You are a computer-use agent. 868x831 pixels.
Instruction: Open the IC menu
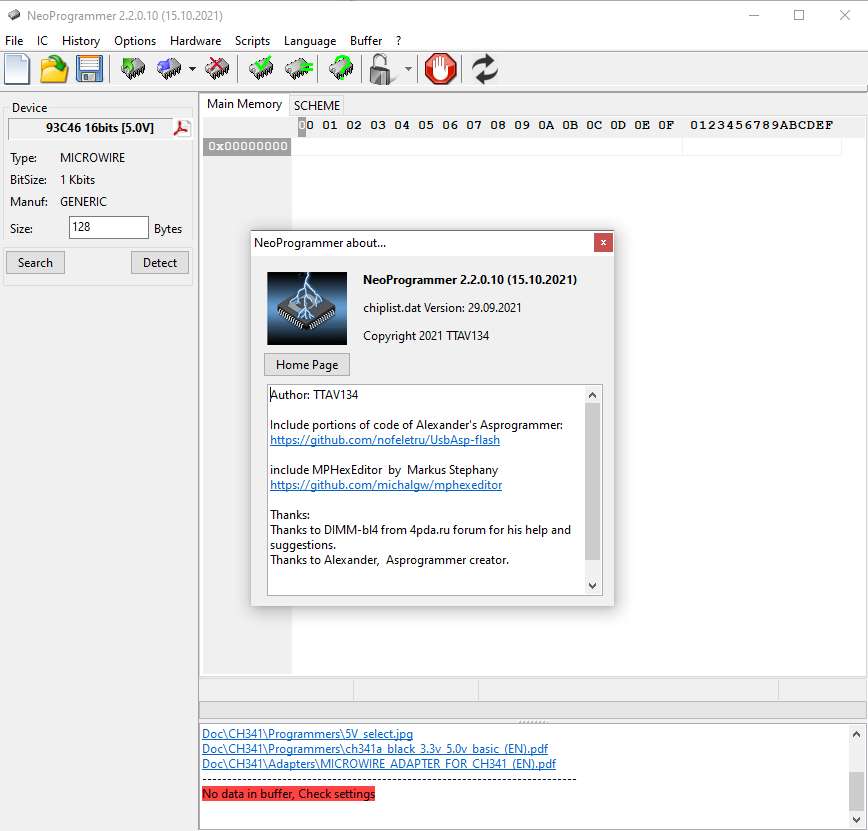42,41
